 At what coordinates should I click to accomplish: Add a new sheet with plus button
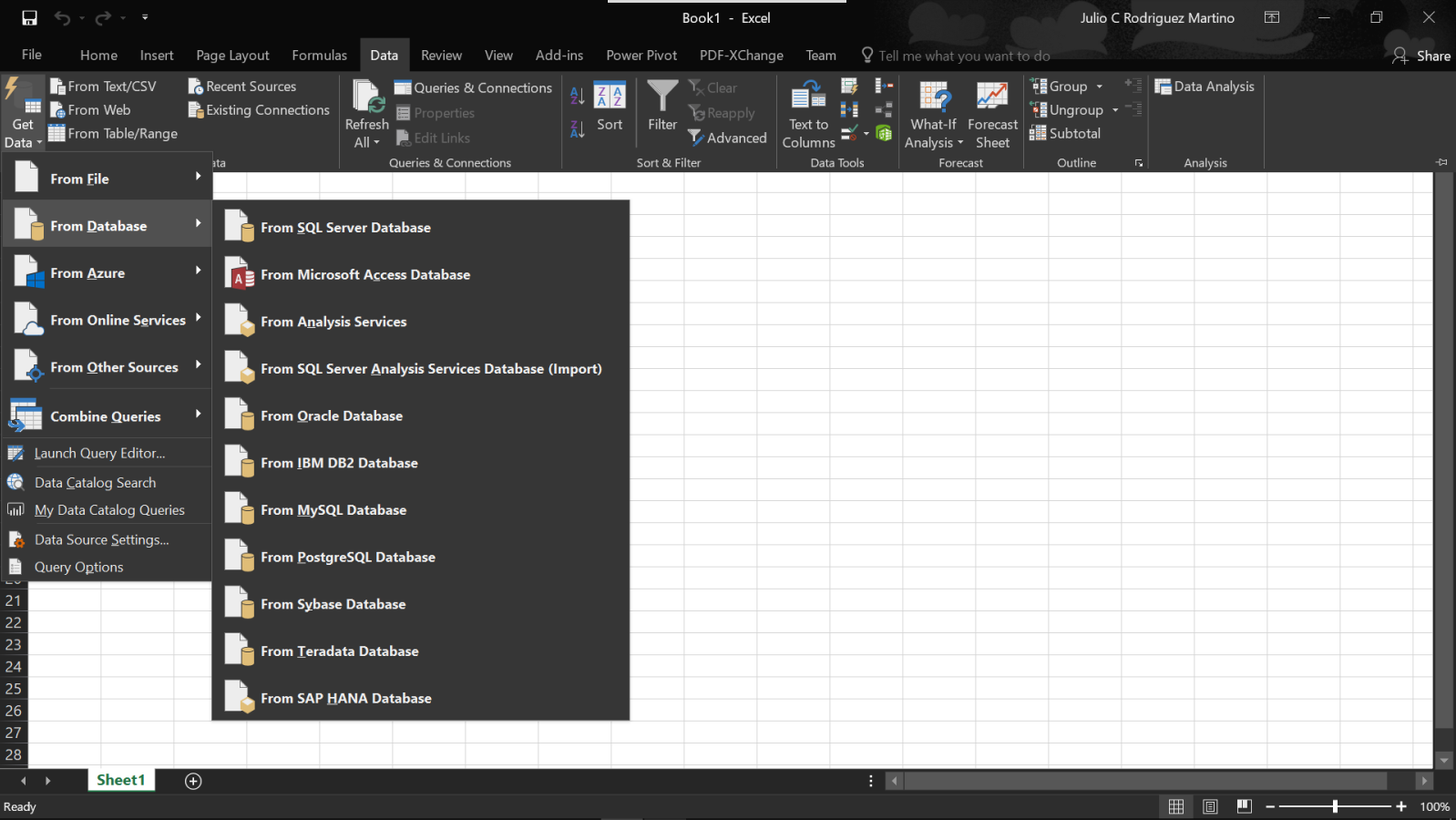click(x=193, y=781)
